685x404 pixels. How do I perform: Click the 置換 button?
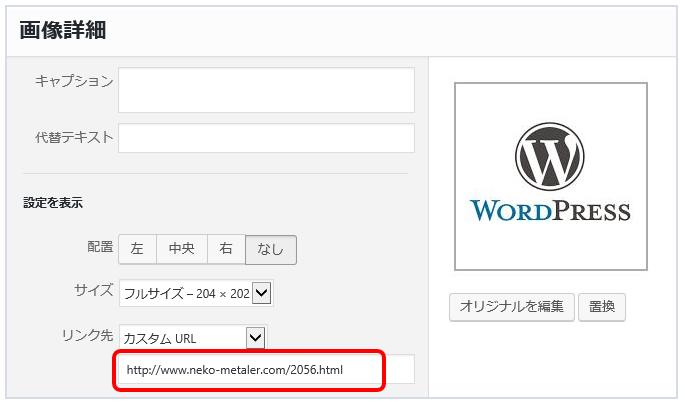point(602,307)
